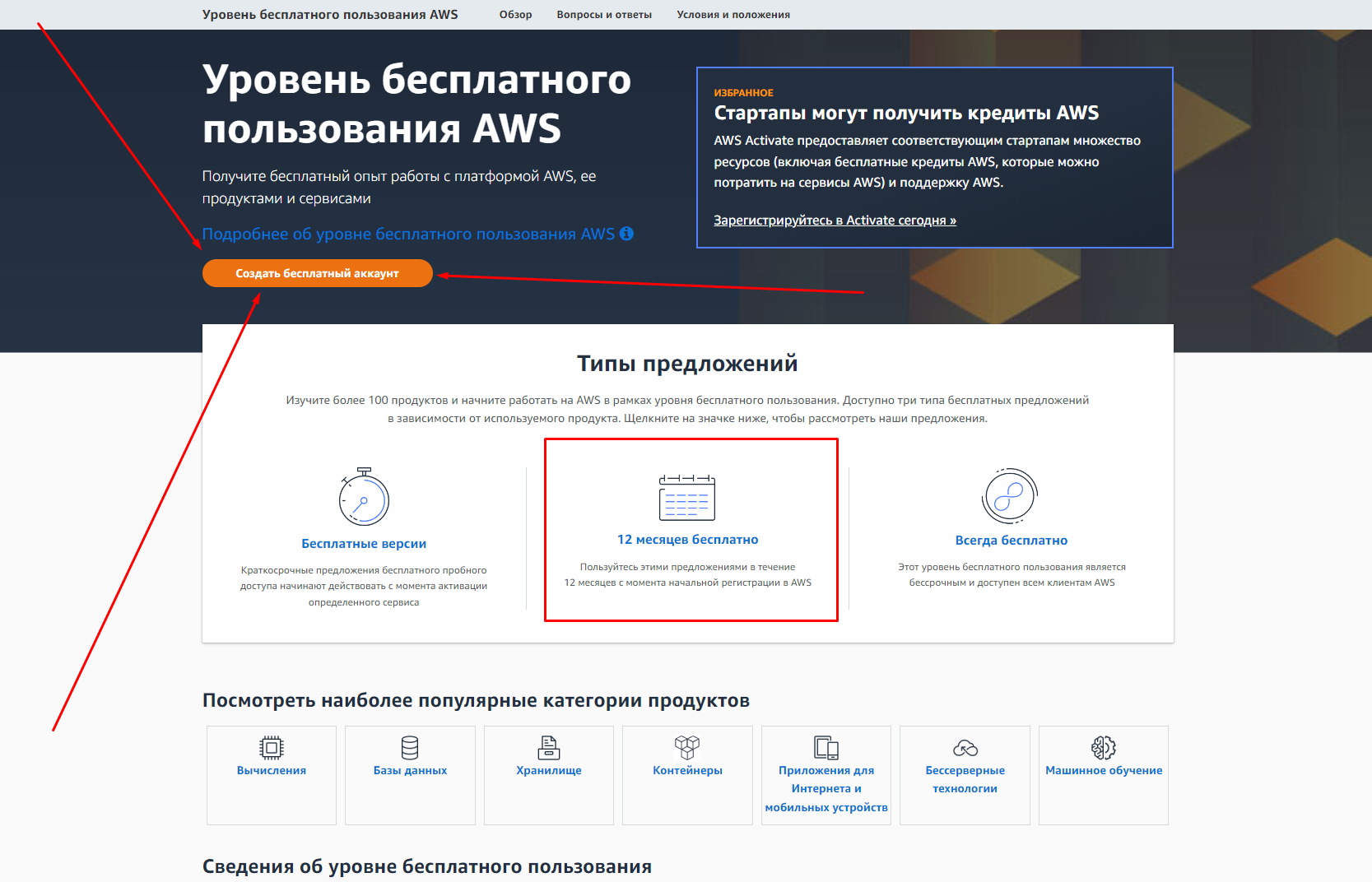Click the infinity icon for Always free
Image resolution: width=1372 pixels, height=882 pixels.
pyautogui.click(x=1010, y=496)
